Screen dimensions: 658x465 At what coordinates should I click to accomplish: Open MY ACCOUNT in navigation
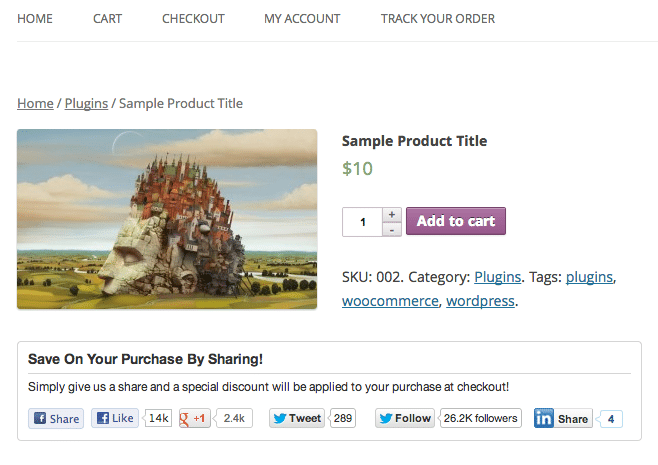[x=302, y=19]
